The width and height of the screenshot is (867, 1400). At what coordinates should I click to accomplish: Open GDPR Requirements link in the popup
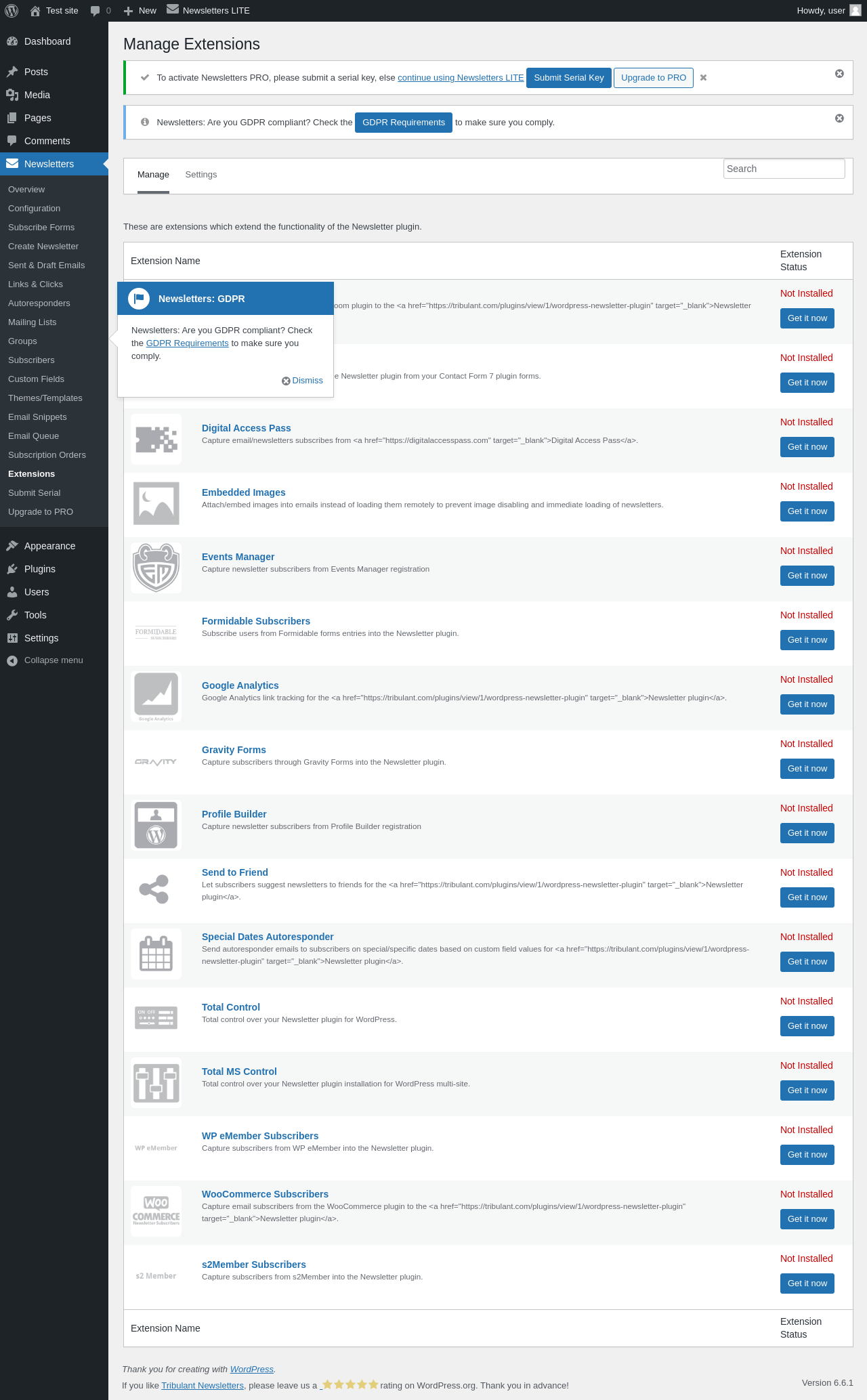click(x=188, y=343)
